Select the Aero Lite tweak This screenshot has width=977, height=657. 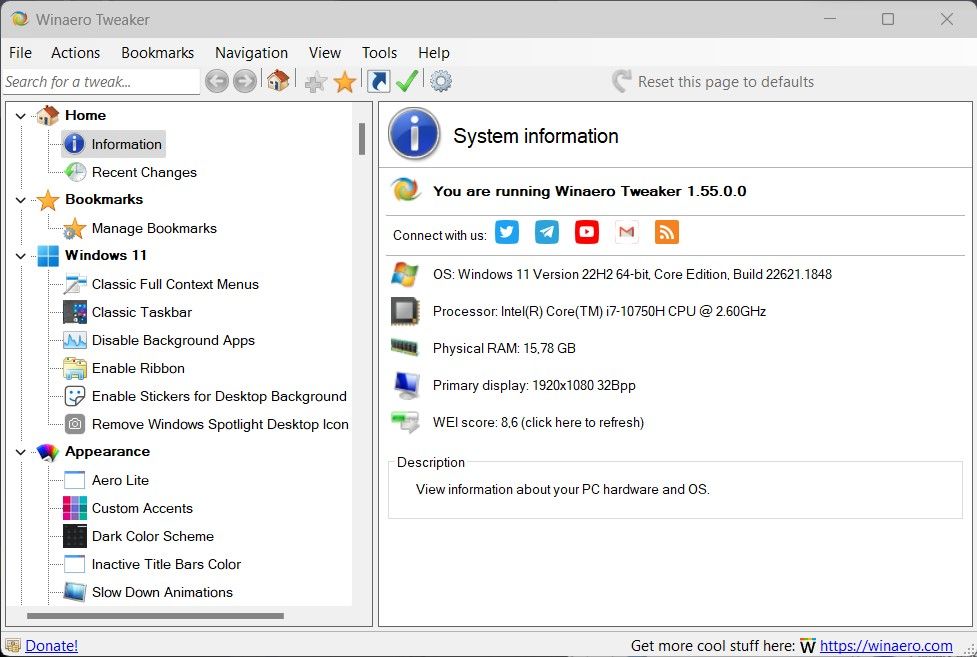tap(120, 480)
